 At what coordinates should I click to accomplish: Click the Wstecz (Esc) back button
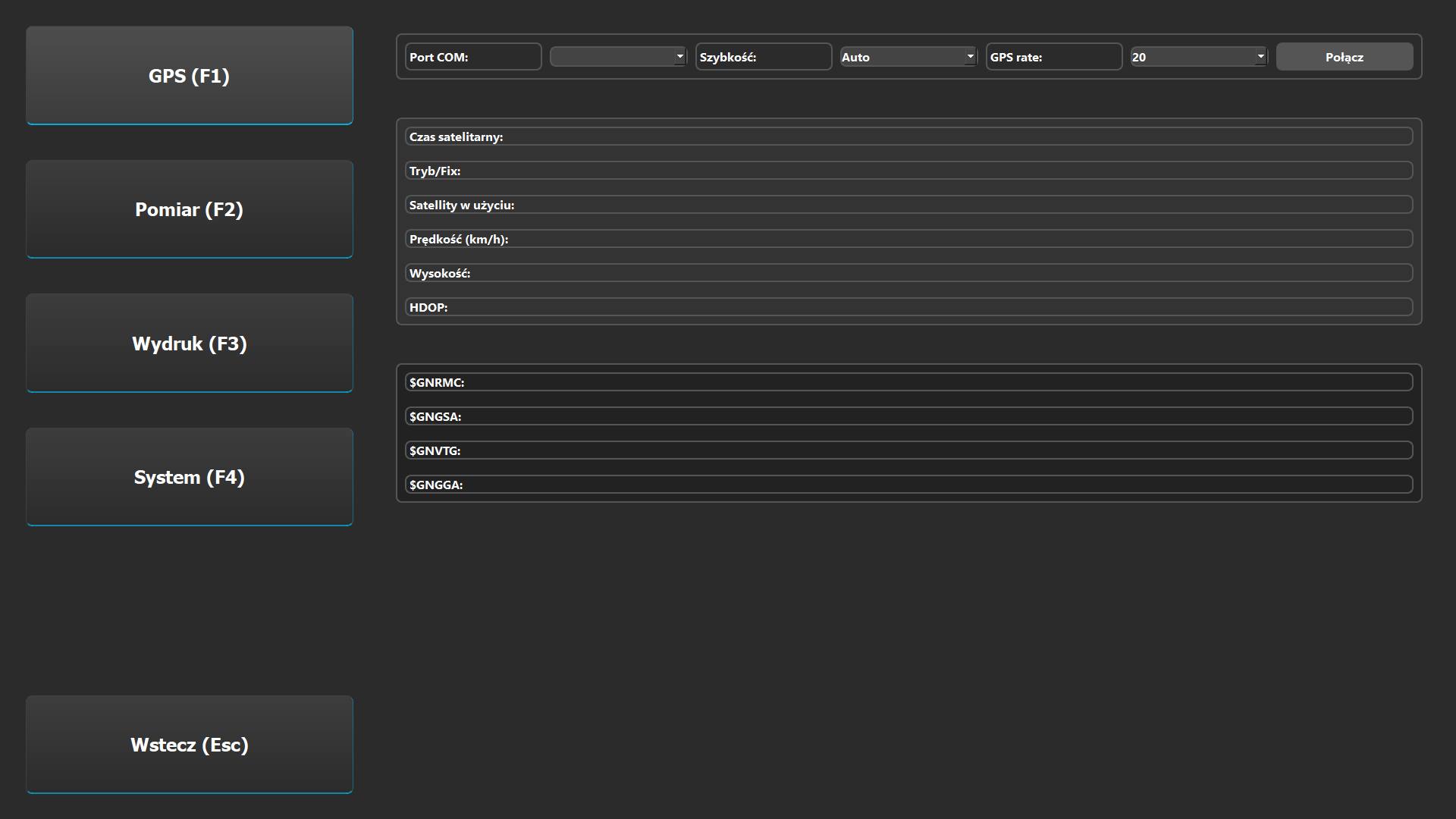pos(190,745)
